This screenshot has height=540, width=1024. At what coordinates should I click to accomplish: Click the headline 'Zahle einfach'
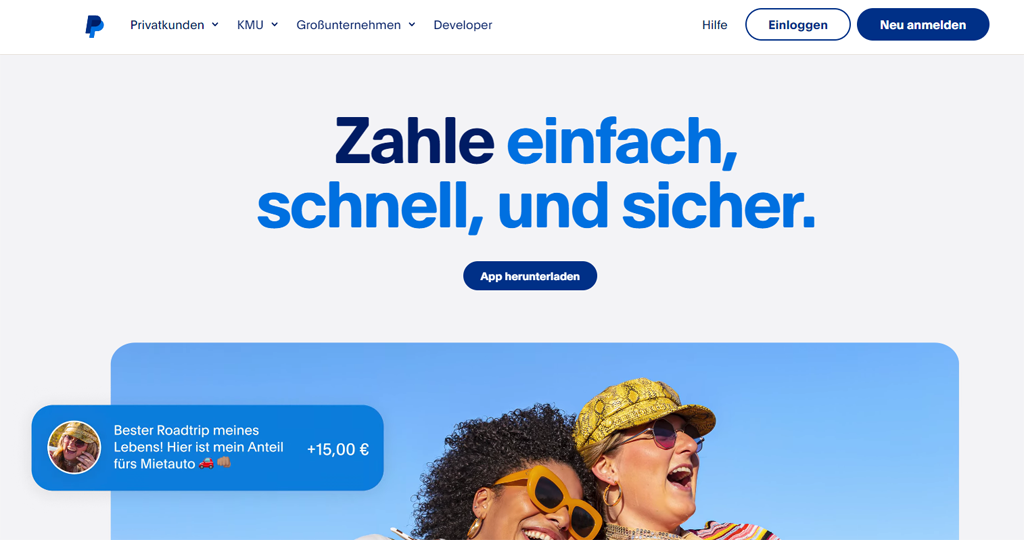(536, 141)
